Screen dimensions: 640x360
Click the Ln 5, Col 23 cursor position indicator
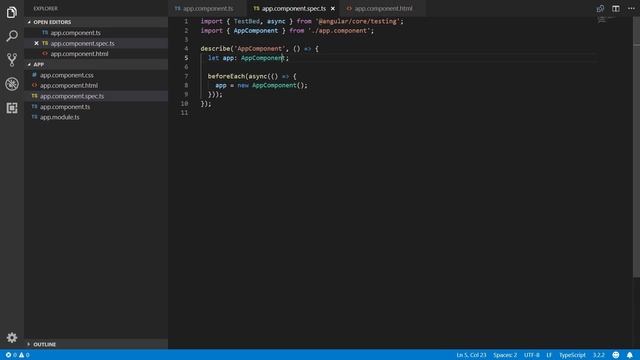tap(471, 355)
